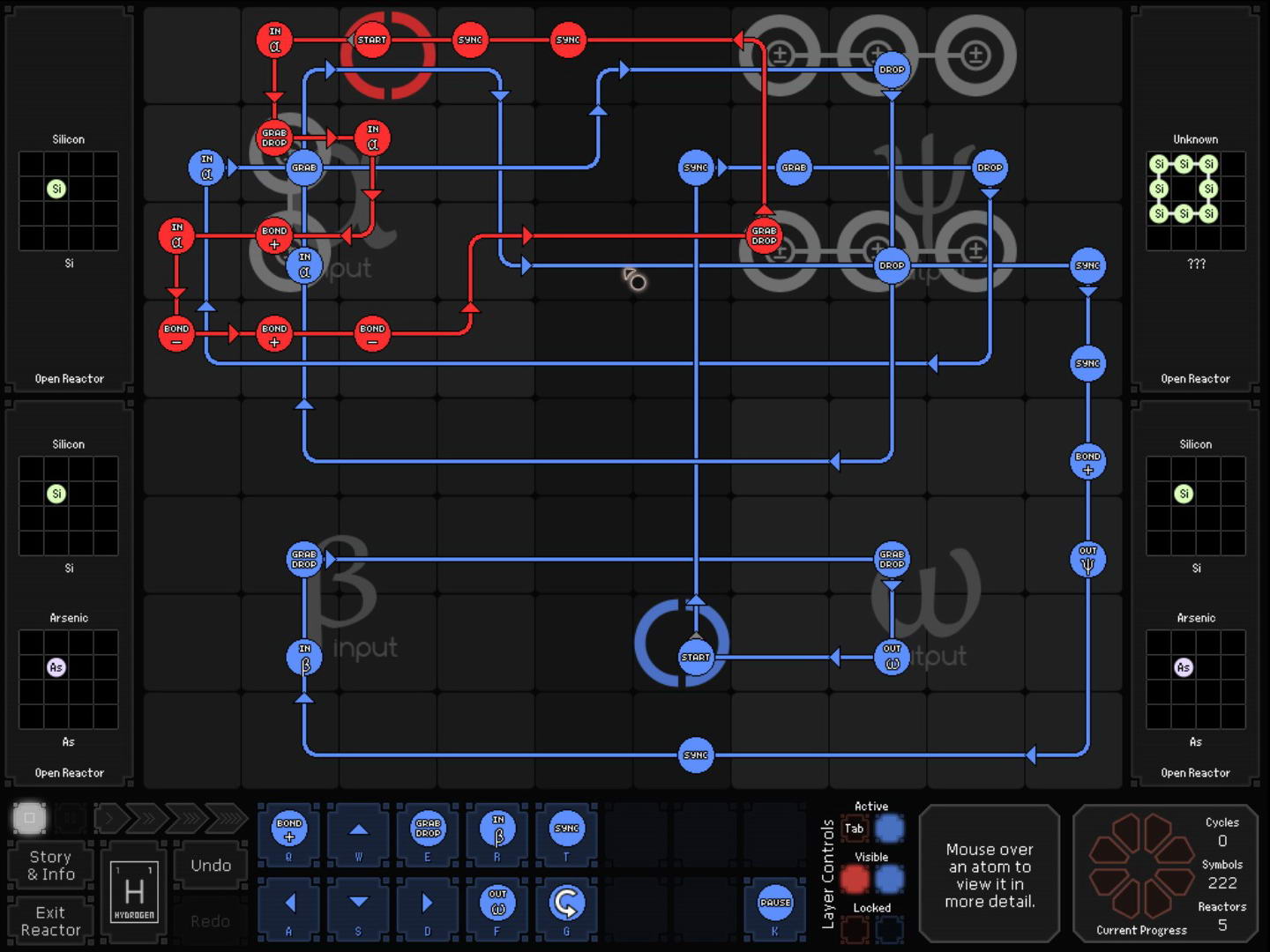Screen dimensions: 1270x952
Task: Click the stop simulation button
Action: pos(29,818)
